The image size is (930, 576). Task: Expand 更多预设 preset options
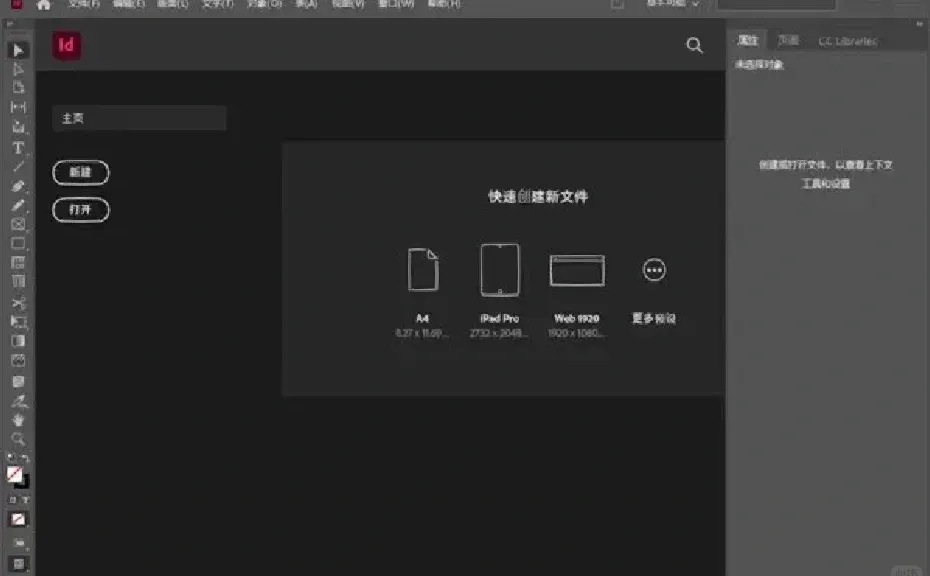point(653,269)
